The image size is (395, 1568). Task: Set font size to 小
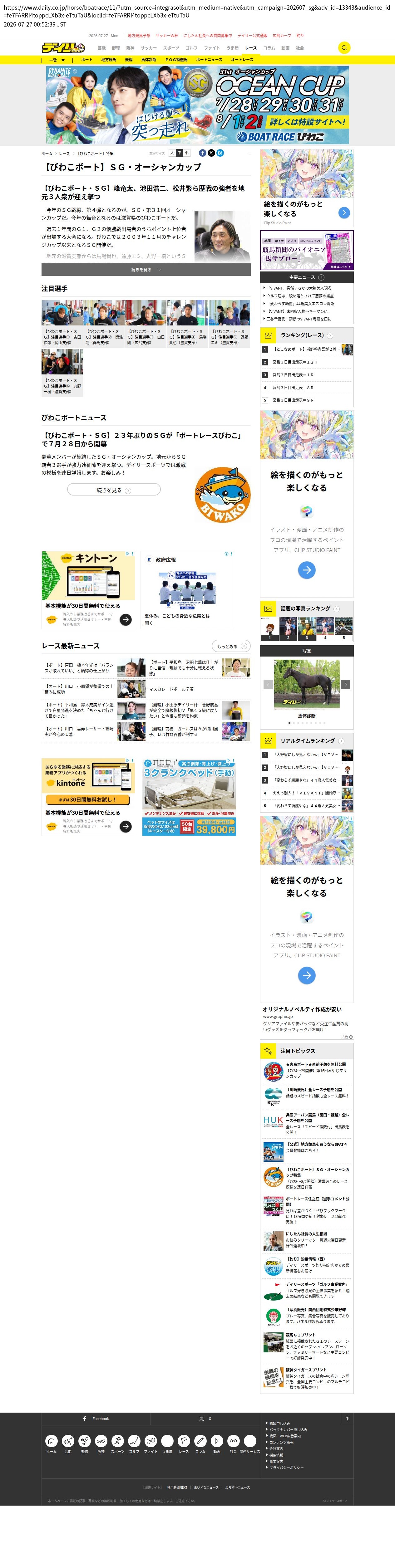coord(186,154)
